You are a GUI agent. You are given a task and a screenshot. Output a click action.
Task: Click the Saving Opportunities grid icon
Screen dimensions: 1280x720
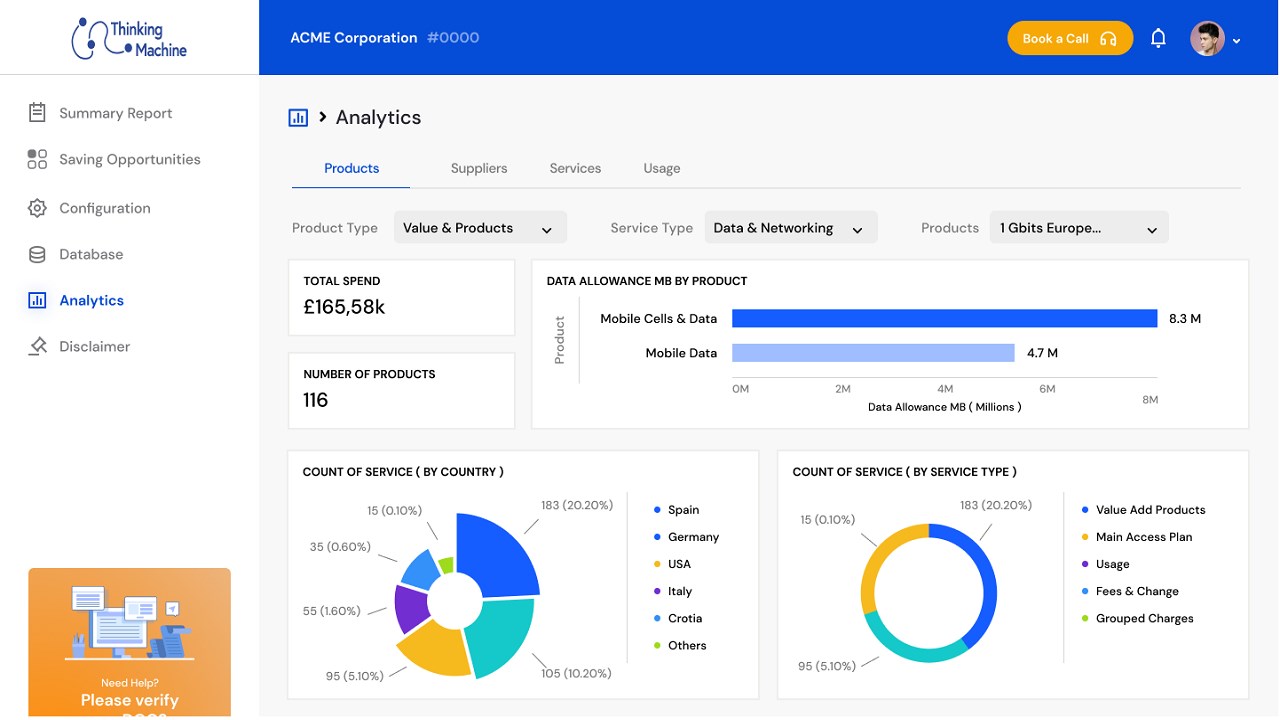click(37, 159)
